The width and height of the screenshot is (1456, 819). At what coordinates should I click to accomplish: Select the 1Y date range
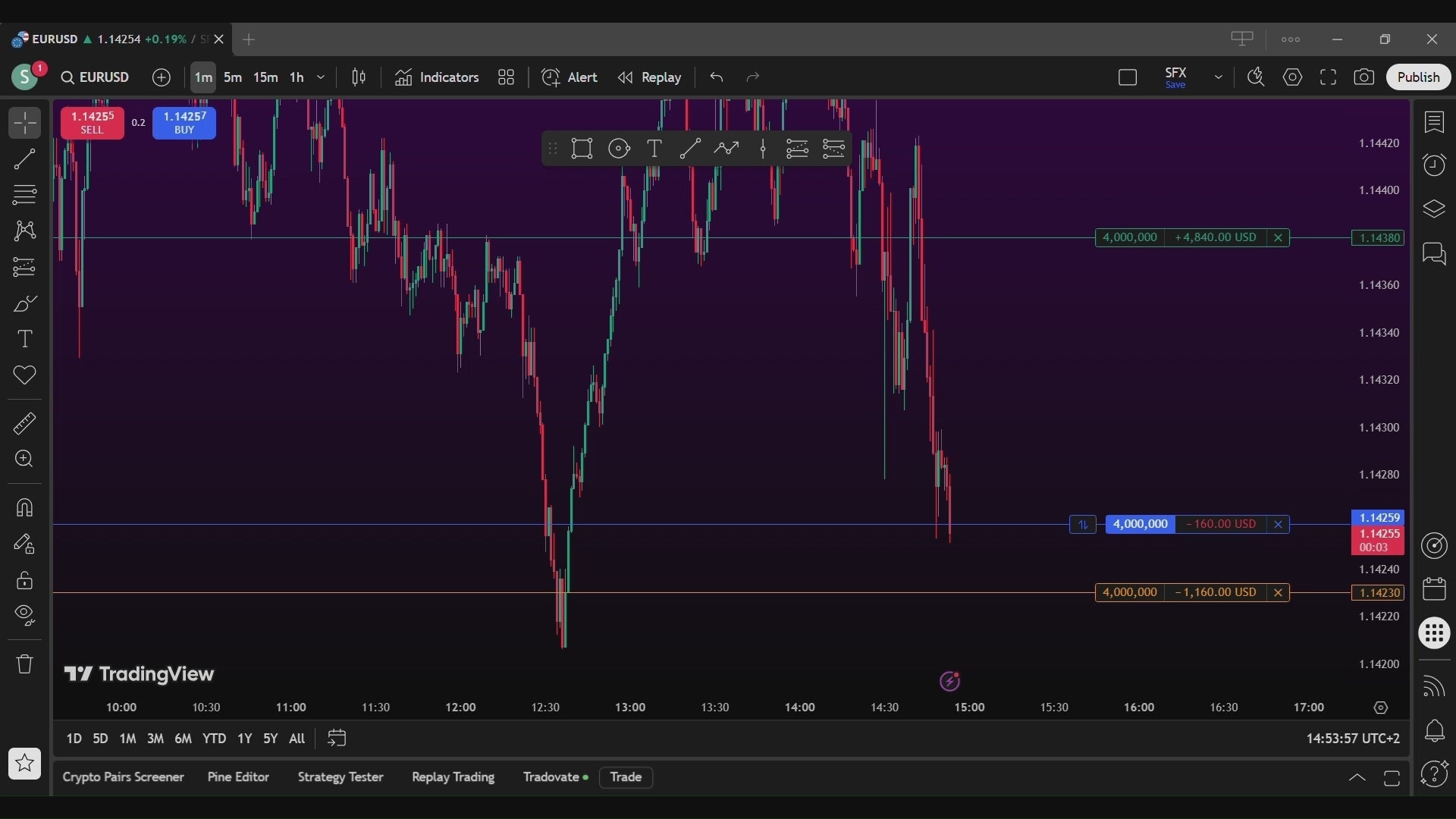(244, 738)
